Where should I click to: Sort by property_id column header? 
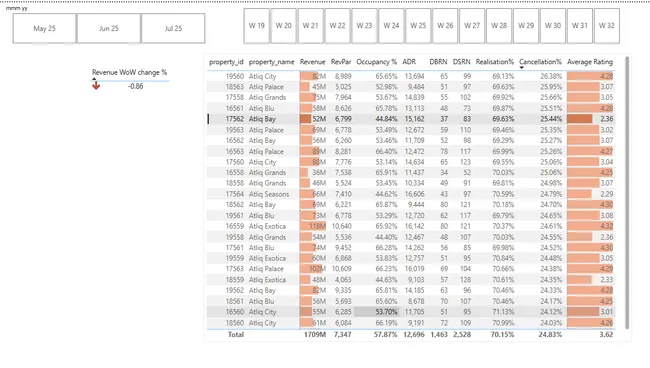[x=226, y=62]
